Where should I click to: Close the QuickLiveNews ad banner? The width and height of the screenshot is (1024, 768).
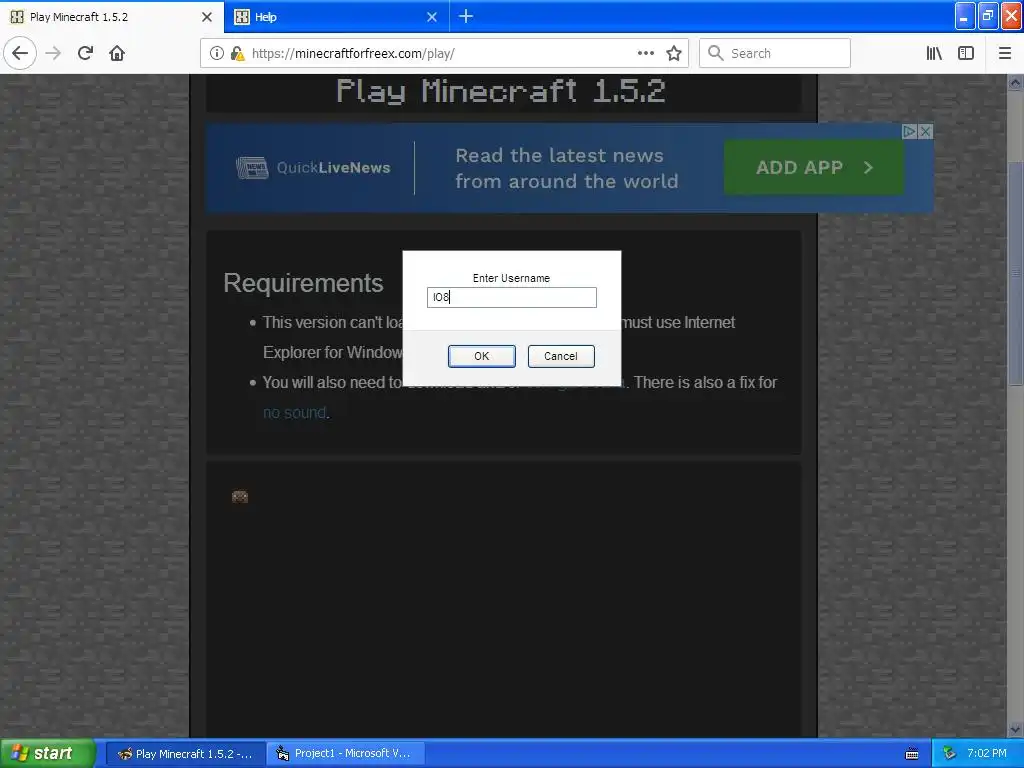(x=925, y=131)
